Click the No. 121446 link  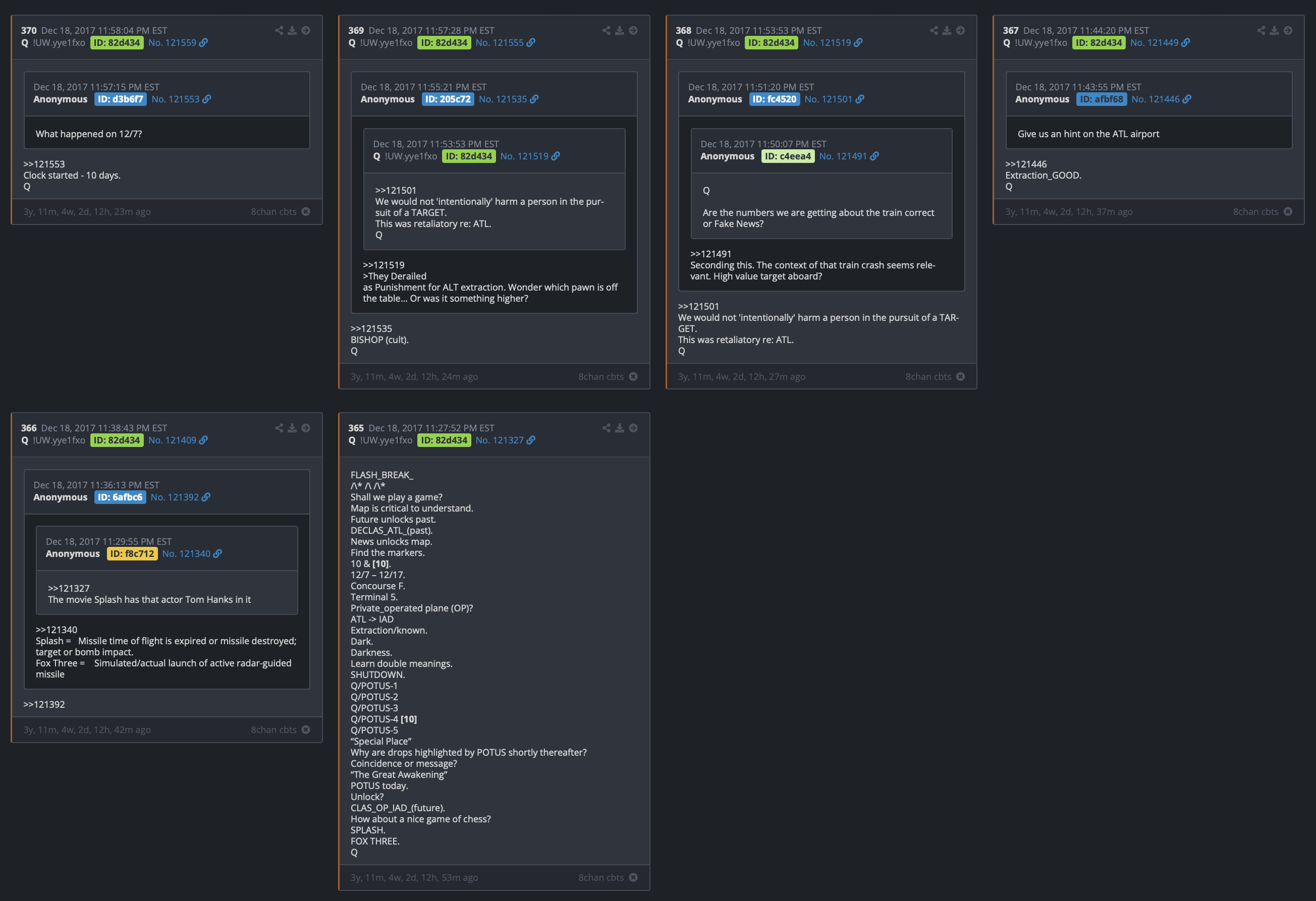click(x=1162, y=99)
